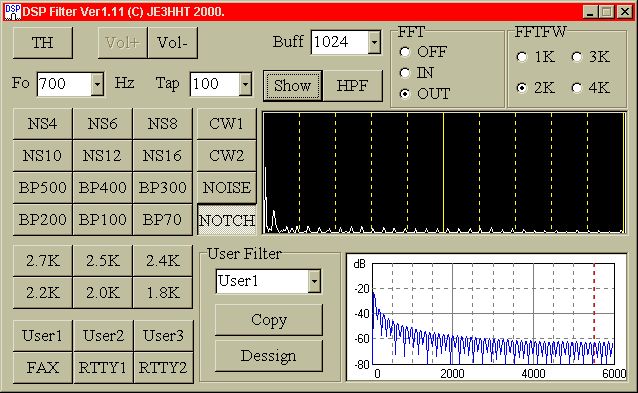This screenshot has height=393, width=638.
Task: Click the FFT spectrum display
Action: pos(444,173)
